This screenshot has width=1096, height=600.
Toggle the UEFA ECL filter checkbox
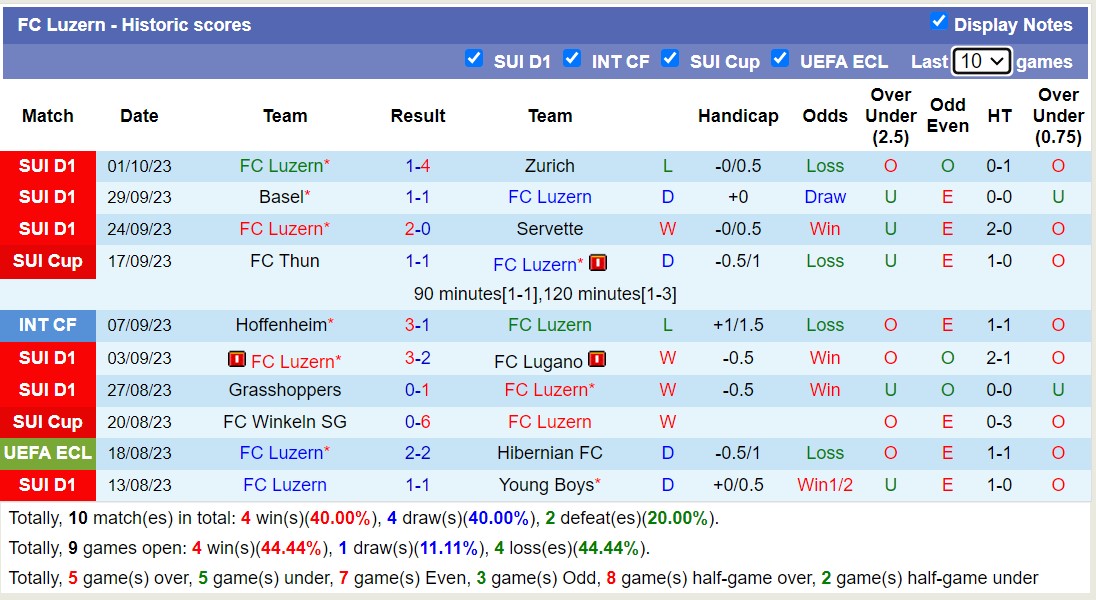(x=780, y=58)
